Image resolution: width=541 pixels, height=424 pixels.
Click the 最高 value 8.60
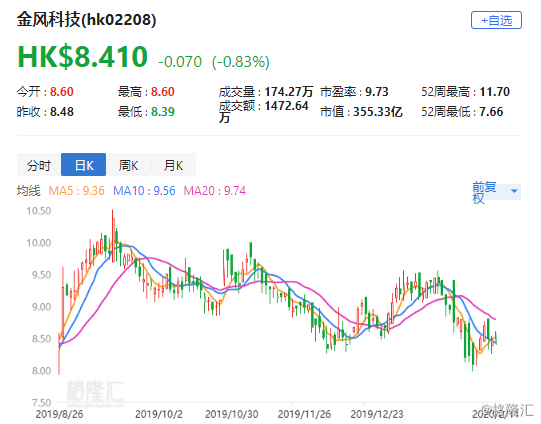163,92
